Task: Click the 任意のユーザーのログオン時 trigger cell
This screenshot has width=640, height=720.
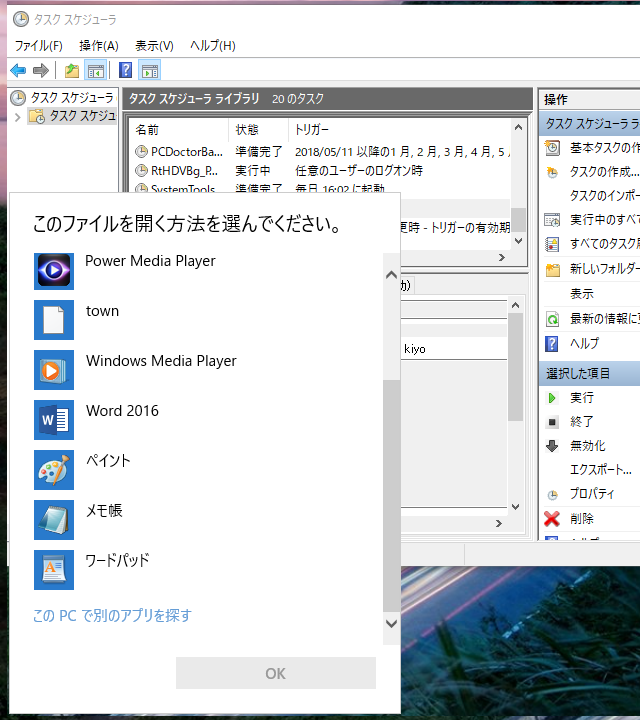Action: click(359, 171)
